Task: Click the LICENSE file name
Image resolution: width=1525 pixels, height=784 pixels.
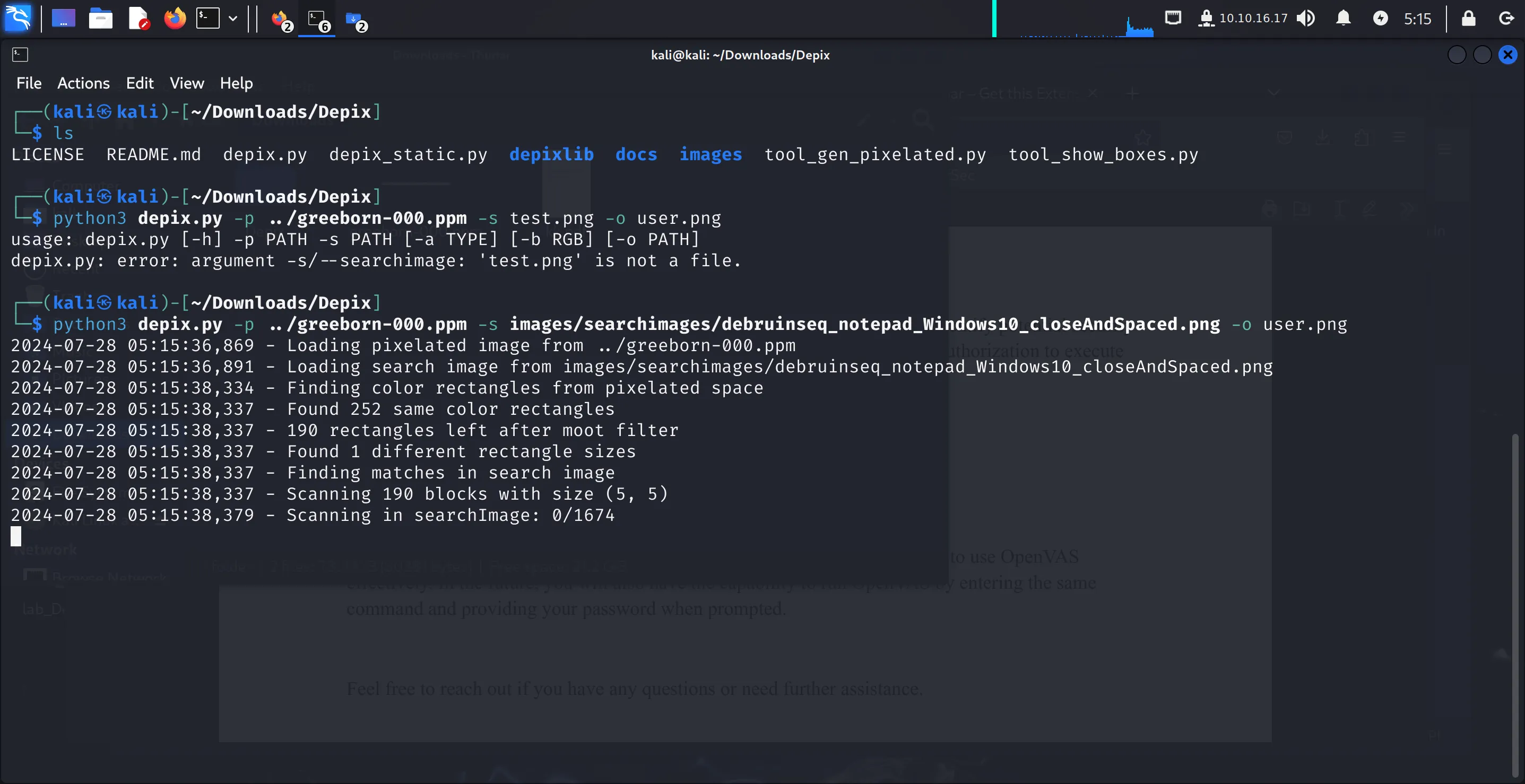Action: (47, 154)
